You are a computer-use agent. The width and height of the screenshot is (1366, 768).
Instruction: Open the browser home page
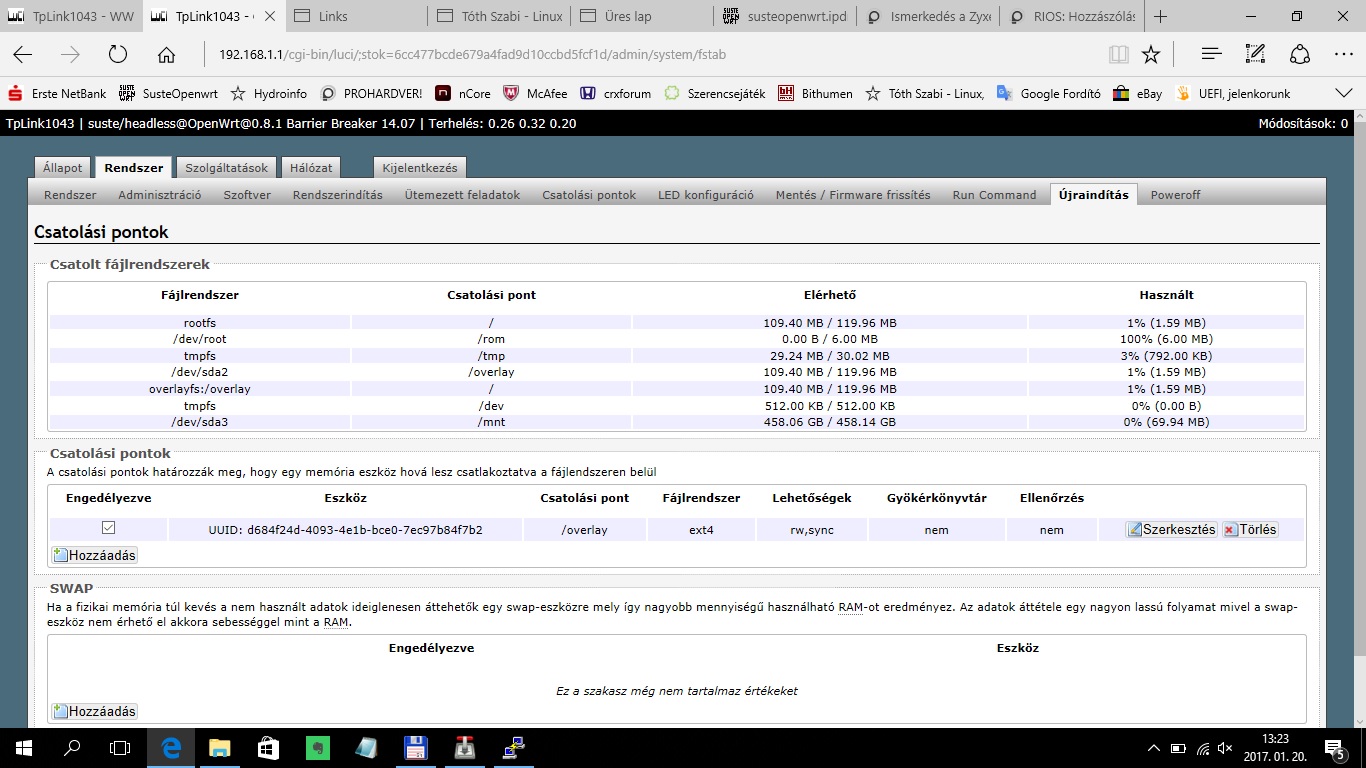click(166, 55)
